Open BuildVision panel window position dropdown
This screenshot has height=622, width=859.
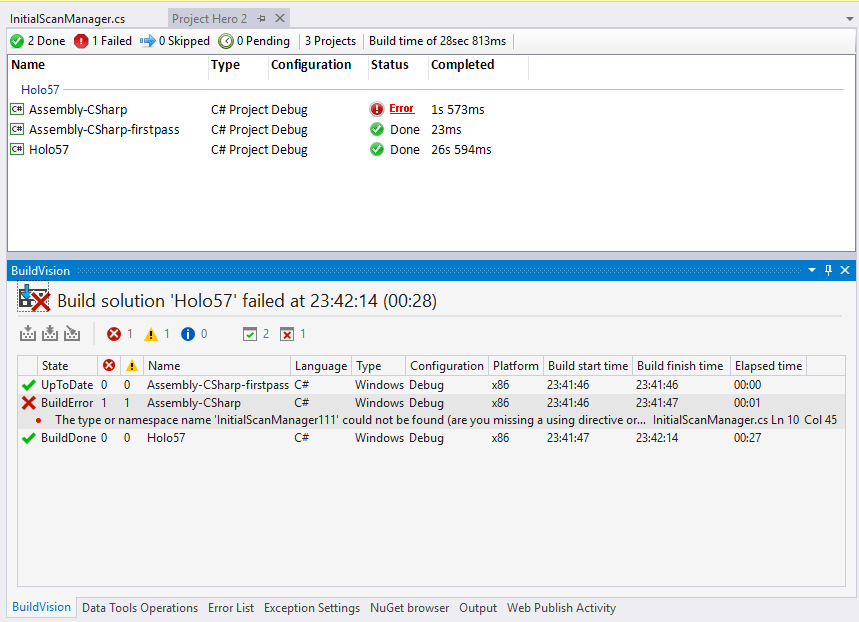[812, 271]
